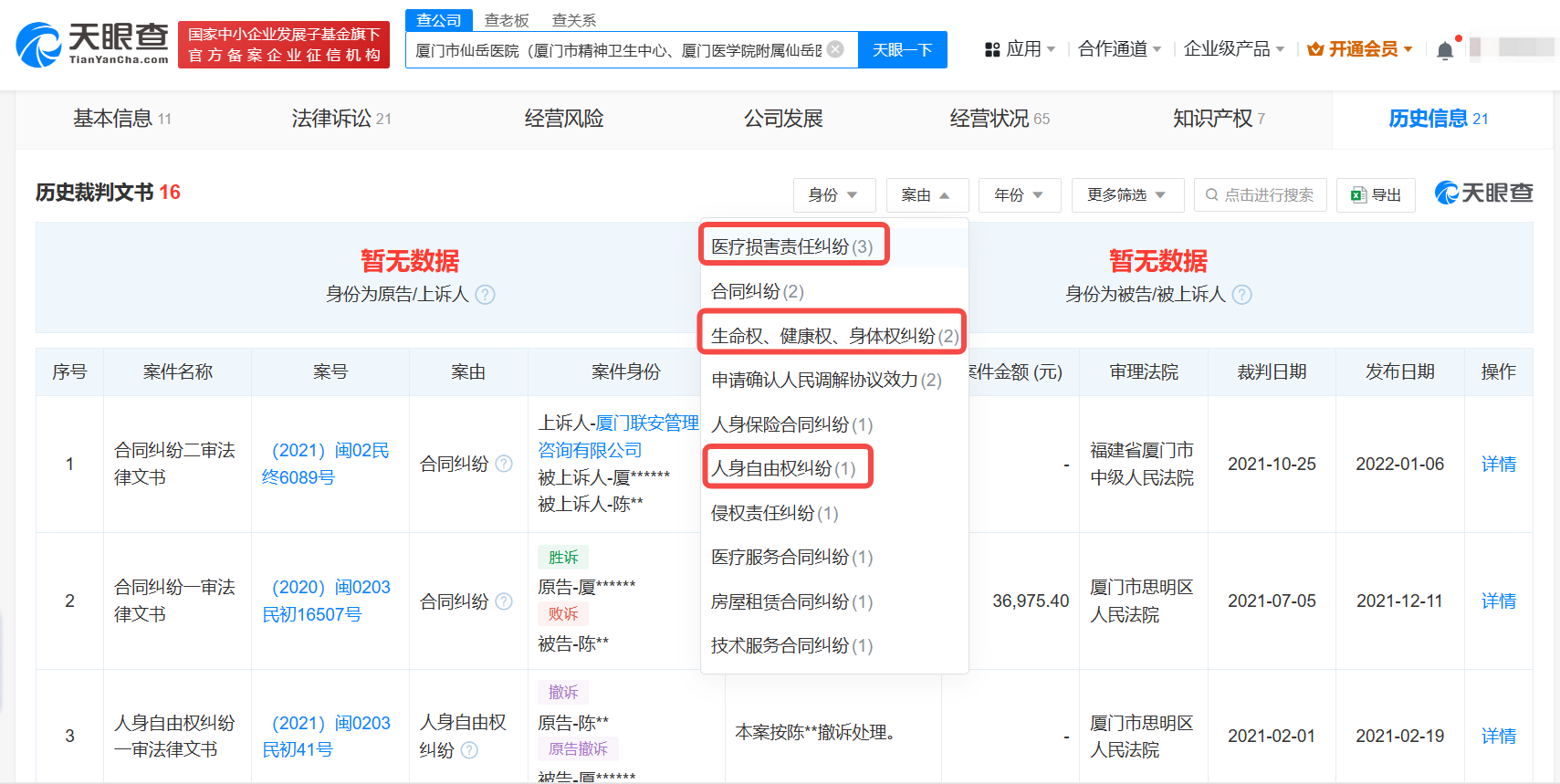Click the help icon beside 合同纠纷 in row 2
This screenshot has height=784, width=1560.
(x=504, y=601)
